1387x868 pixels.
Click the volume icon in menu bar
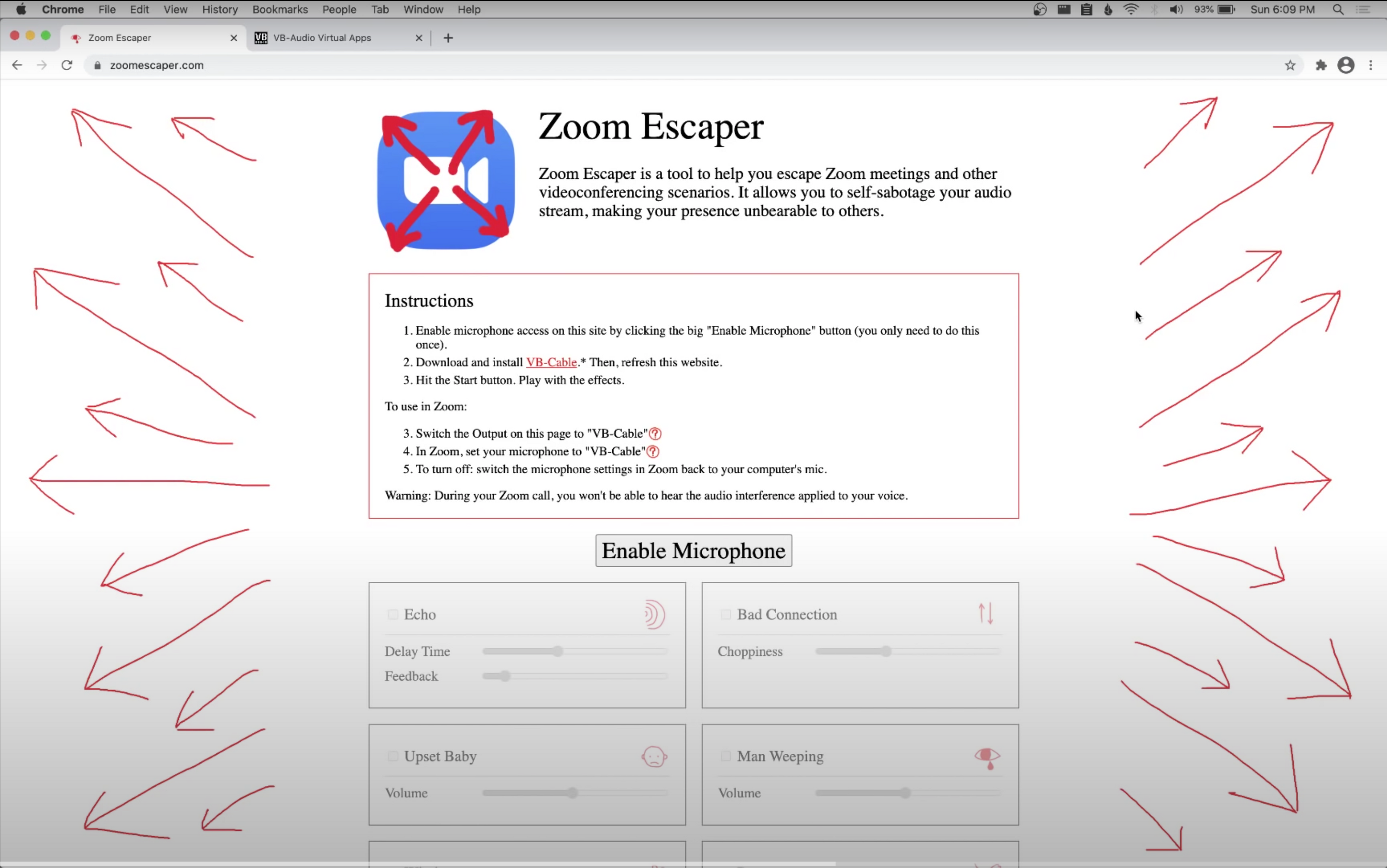[1176, 9]
